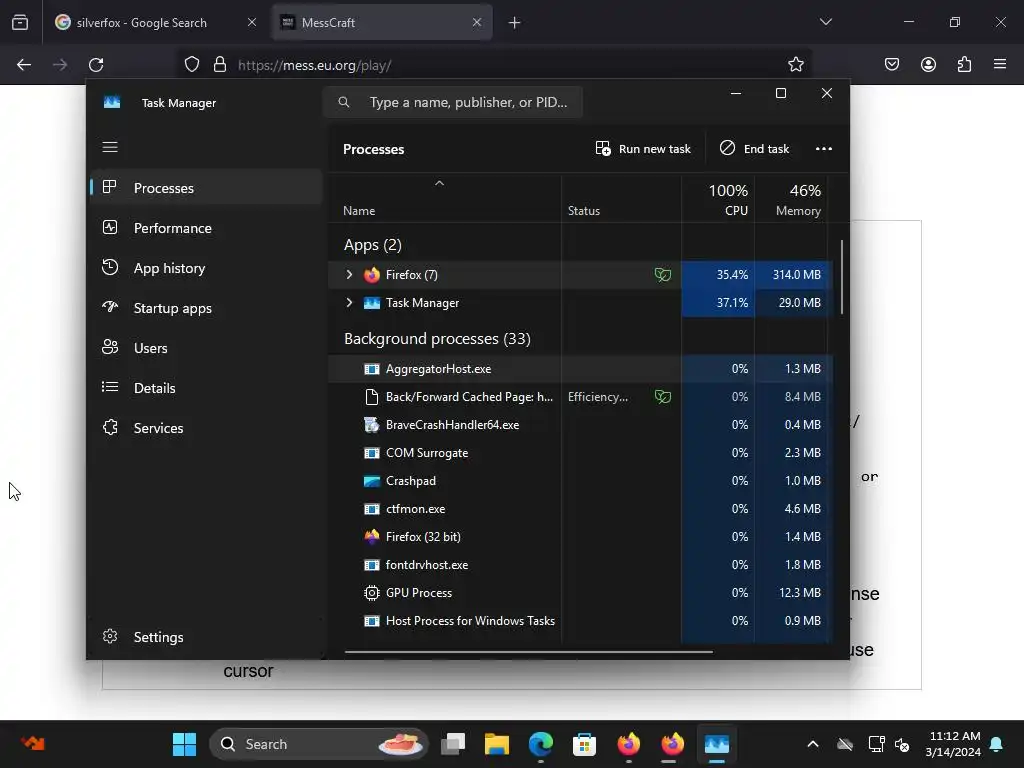The height and width of the screenshot is (768, 1024).
Task: Go to App history page
Action: [206, 268]
